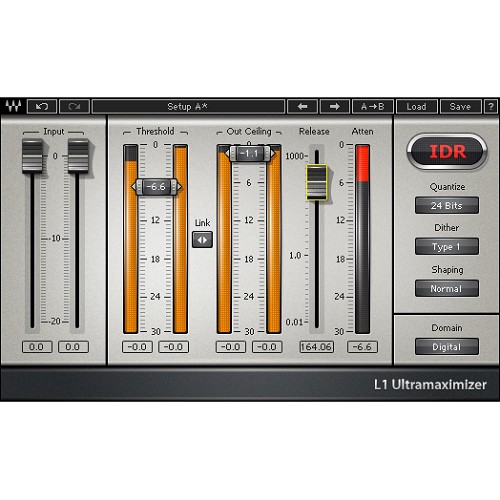This screenshot has height=500, width=500.
Task: Click left Input value 0.0 box
Action: 37,347
